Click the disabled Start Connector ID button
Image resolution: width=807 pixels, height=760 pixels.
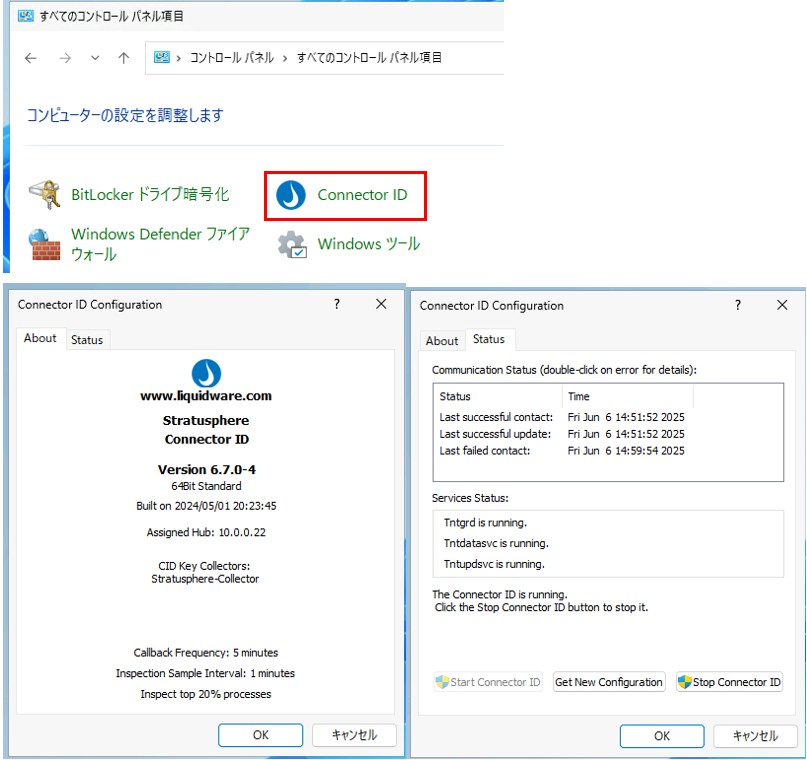coord(488,682)
